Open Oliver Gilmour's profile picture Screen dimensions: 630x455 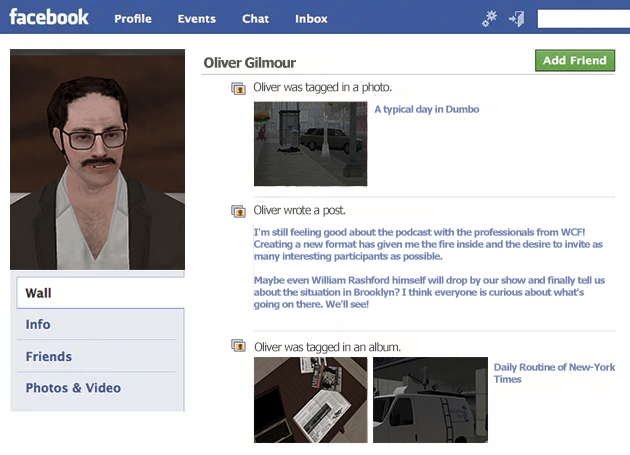[x=98, y=160]
